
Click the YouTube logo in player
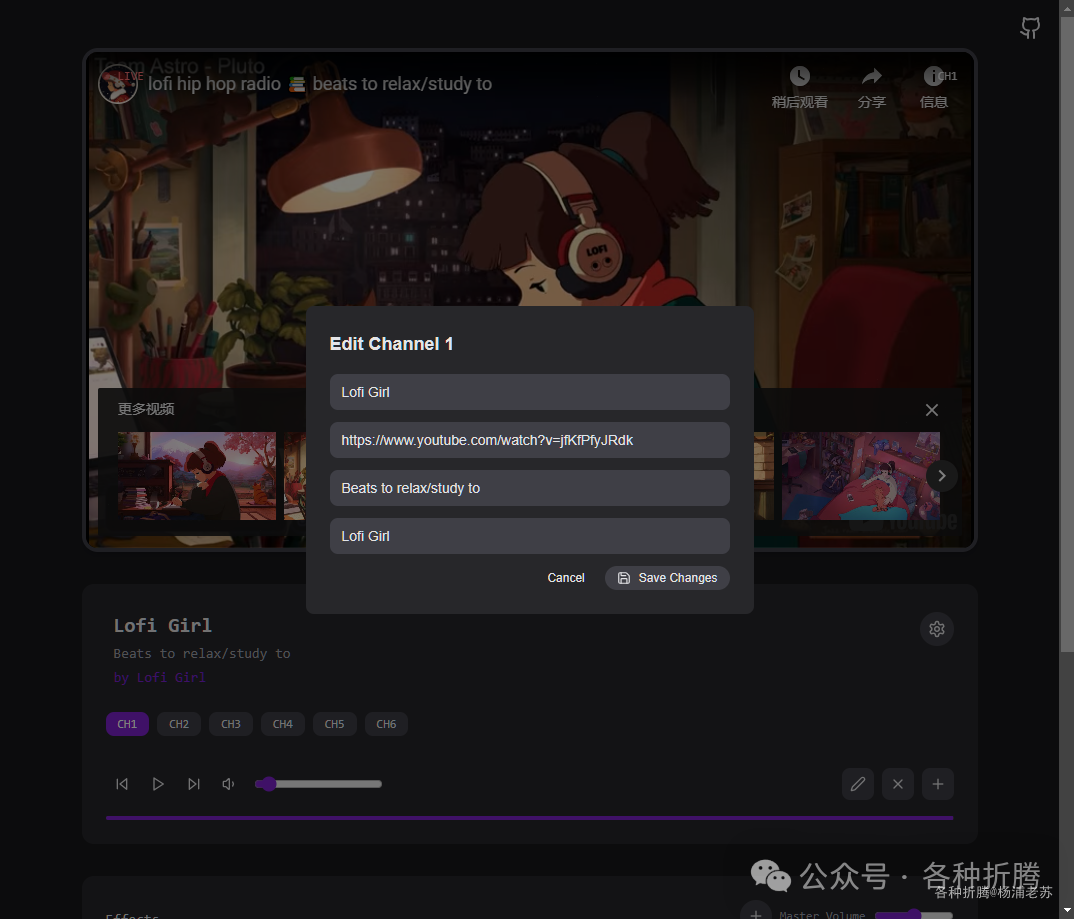pos(903,523)
